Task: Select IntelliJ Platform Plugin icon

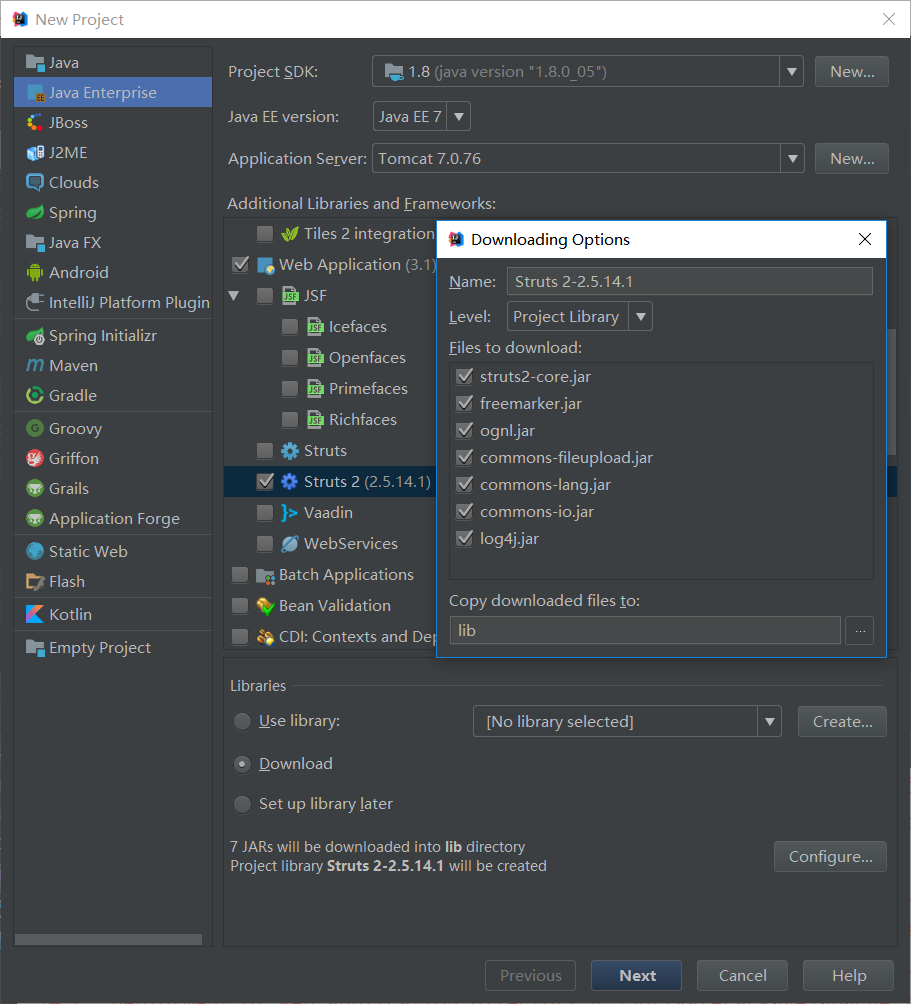Action: [x=35, y=302]
